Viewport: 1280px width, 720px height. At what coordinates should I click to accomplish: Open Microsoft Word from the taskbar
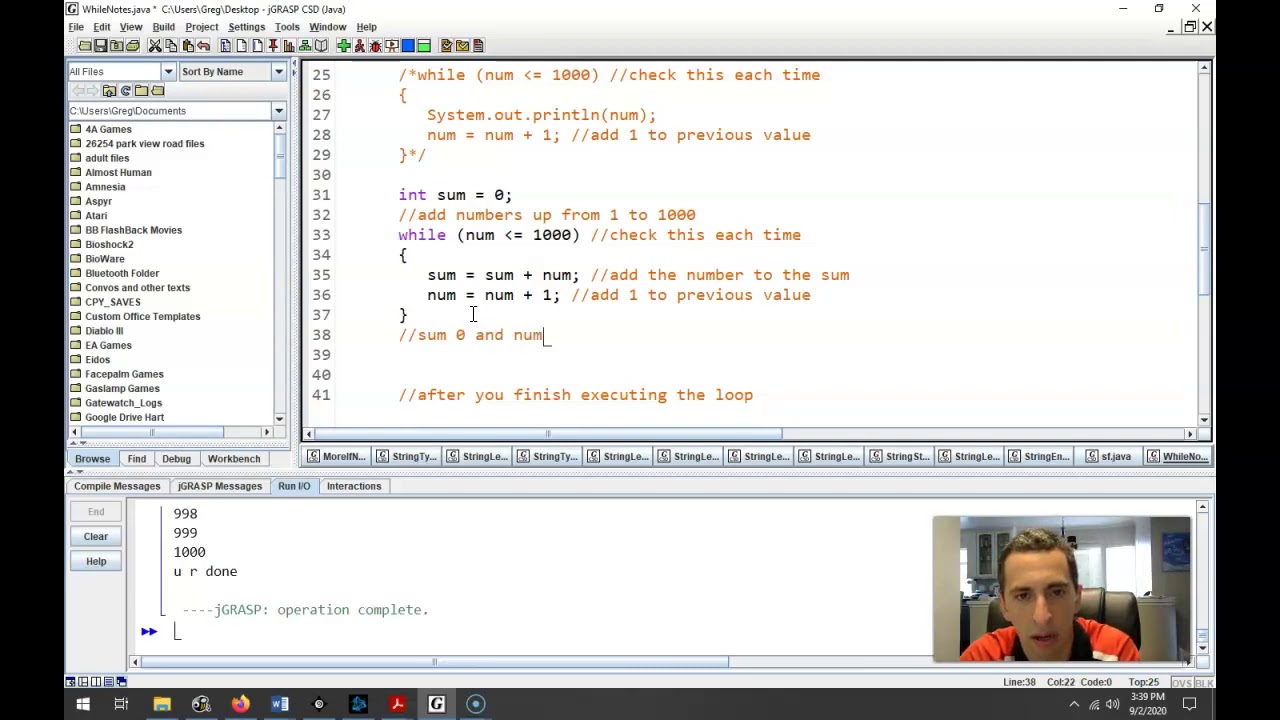tap(280, 704)
